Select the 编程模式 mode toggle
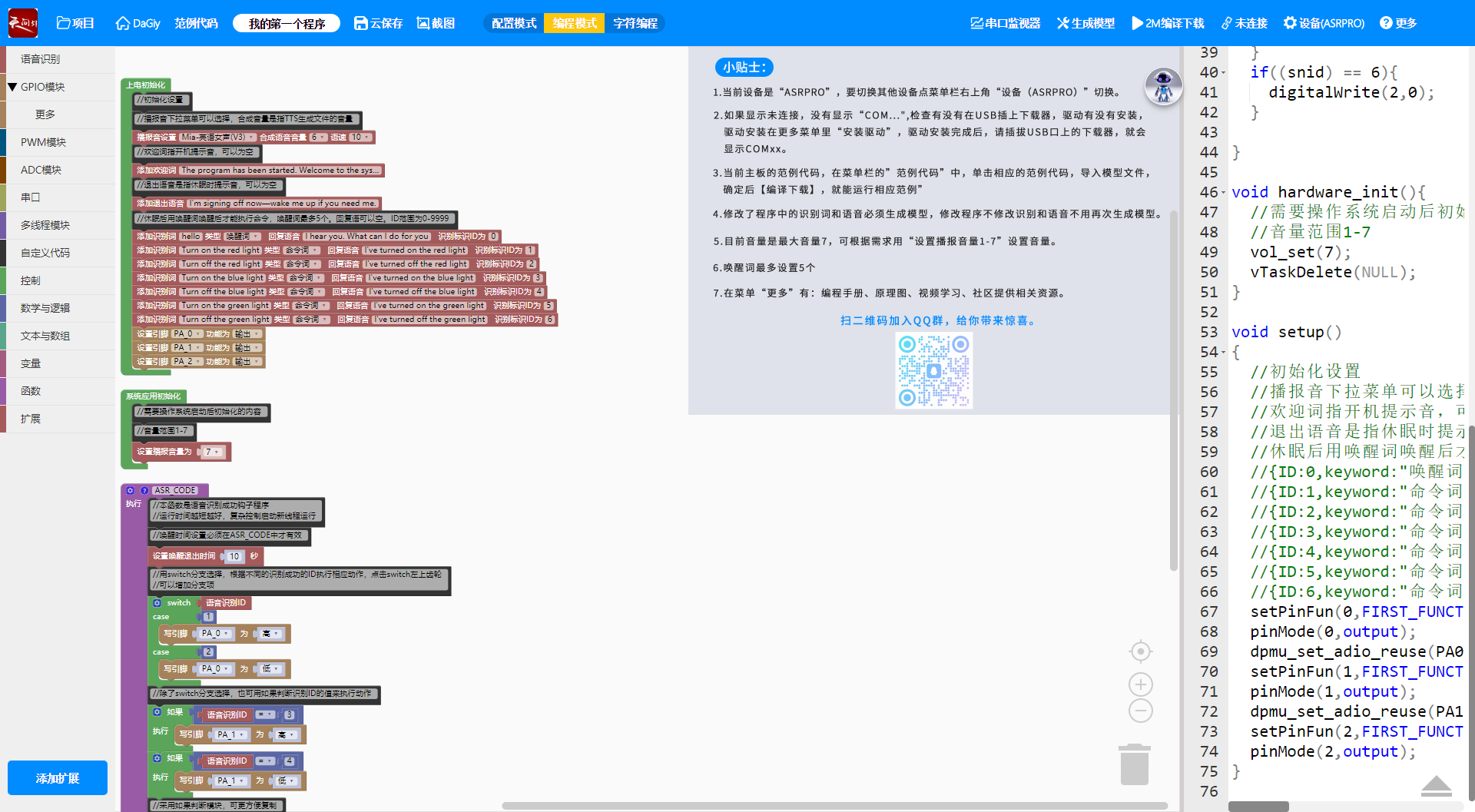Image resolution: width=1475 pixels, height=812 pixels. click(575, 23)
